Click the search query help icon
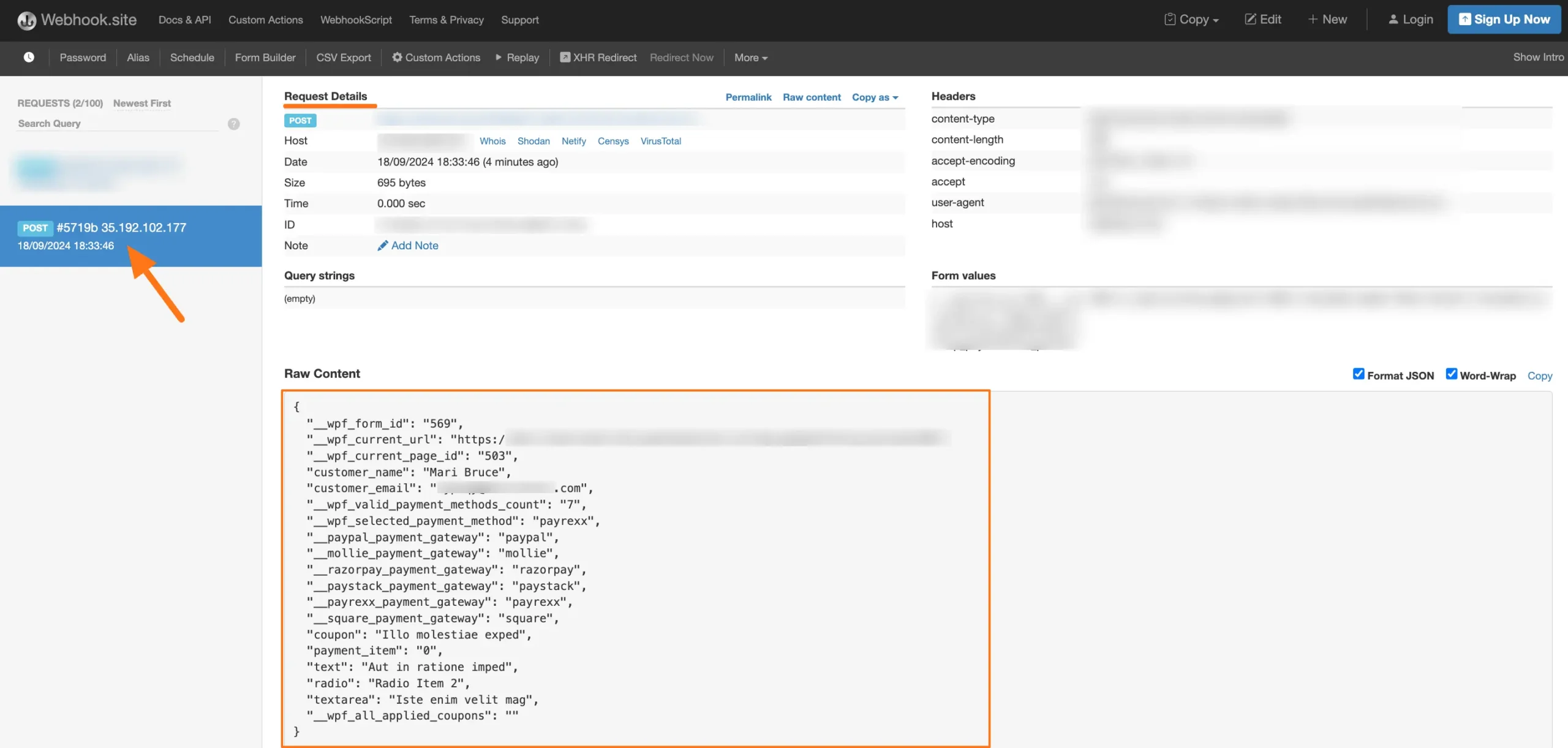This screenshot has width=1568, height=748. (233, 124)
